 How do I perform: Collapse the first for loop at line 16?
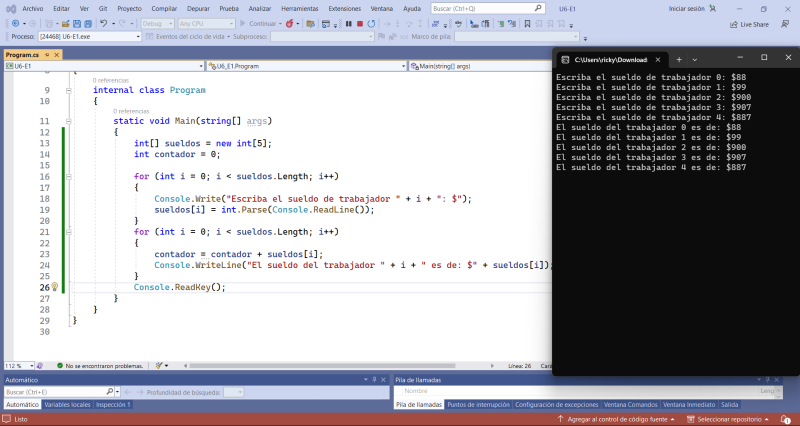[x=68, y=176]
